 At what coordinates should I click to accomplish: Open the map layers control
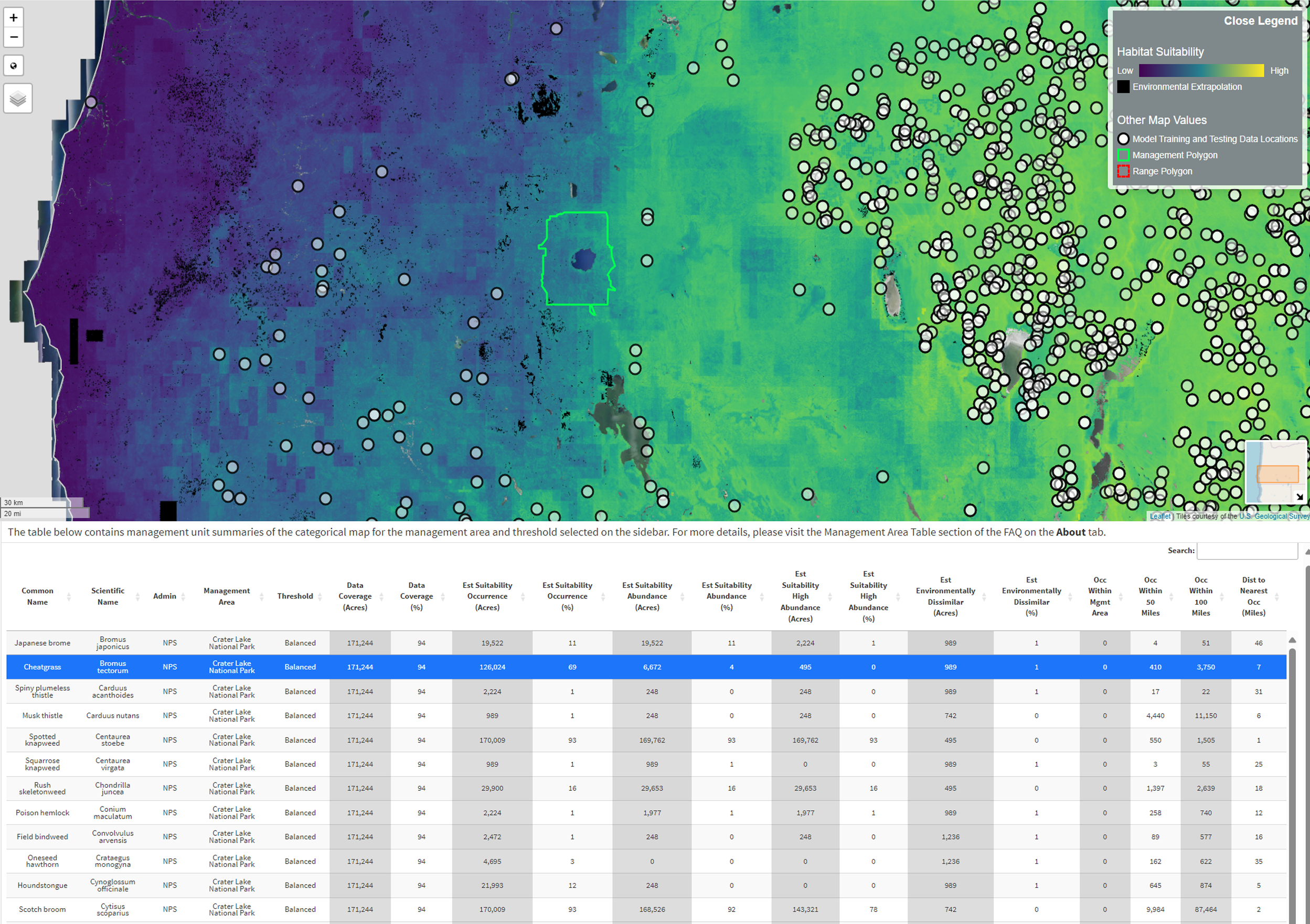[18, 99]
